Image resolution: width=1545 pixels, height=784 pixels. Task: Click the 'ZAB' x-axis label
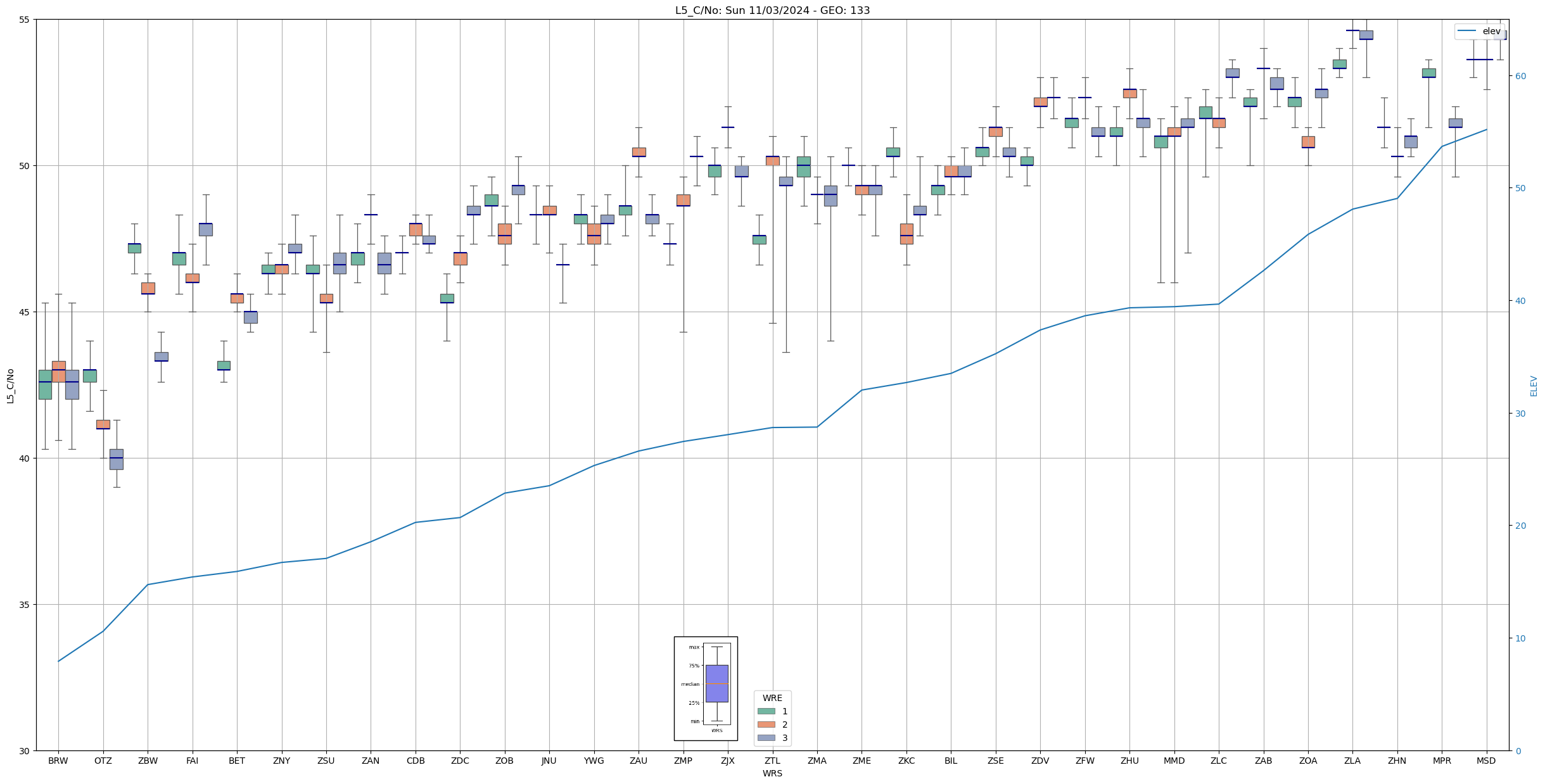pos(1263,761)
